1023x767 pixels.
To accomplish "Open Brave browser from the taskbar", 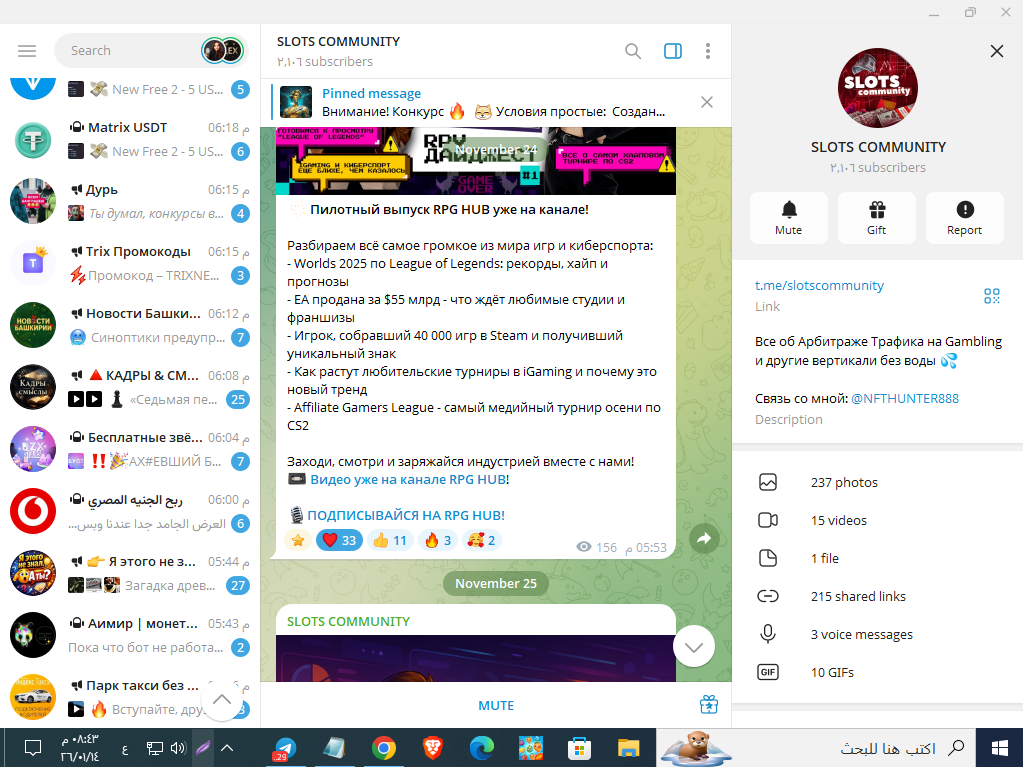I will (x=433, y=747).
